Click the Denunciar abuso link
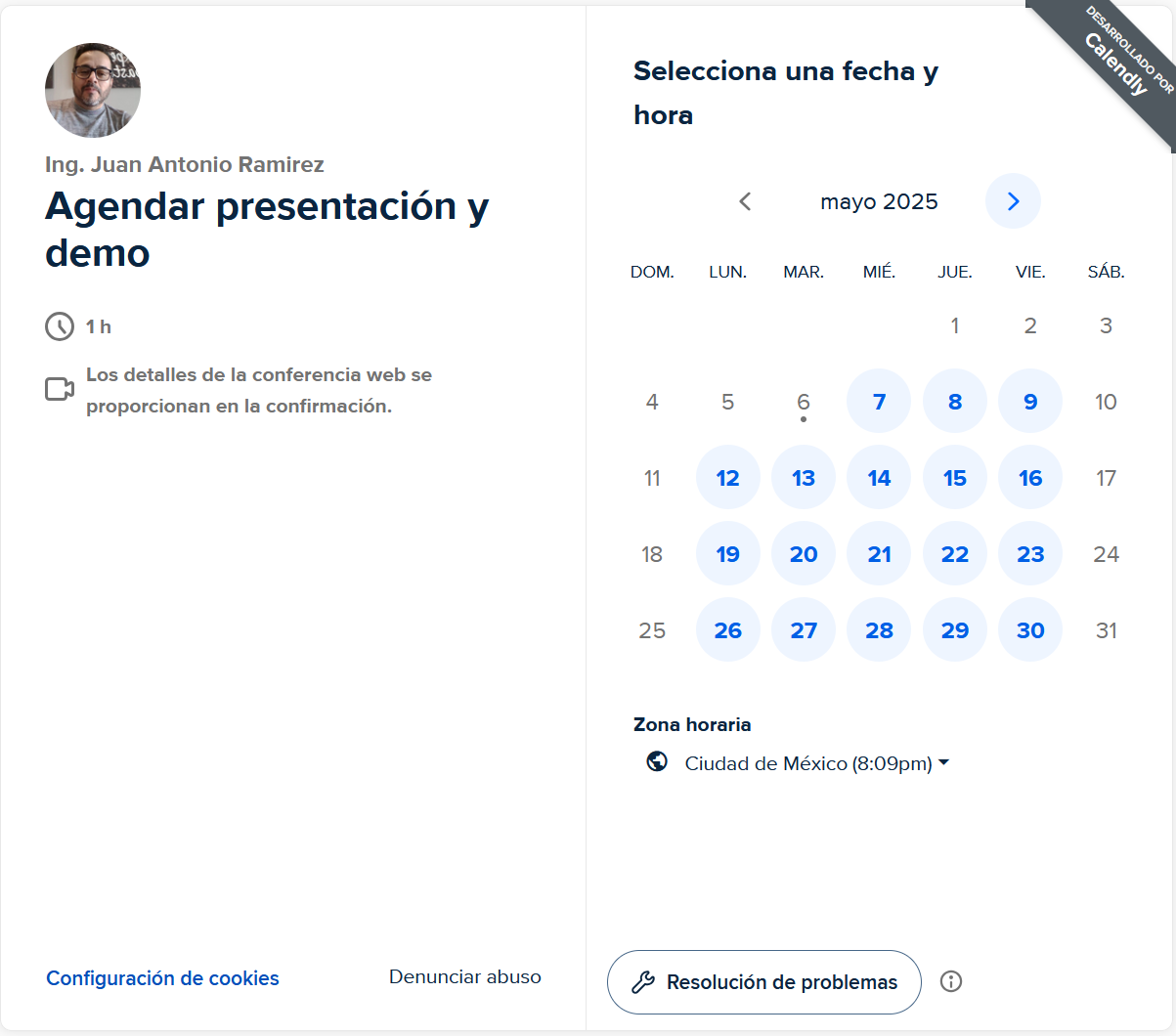This screenshot has height=1036, width=1176. (465, 976)
